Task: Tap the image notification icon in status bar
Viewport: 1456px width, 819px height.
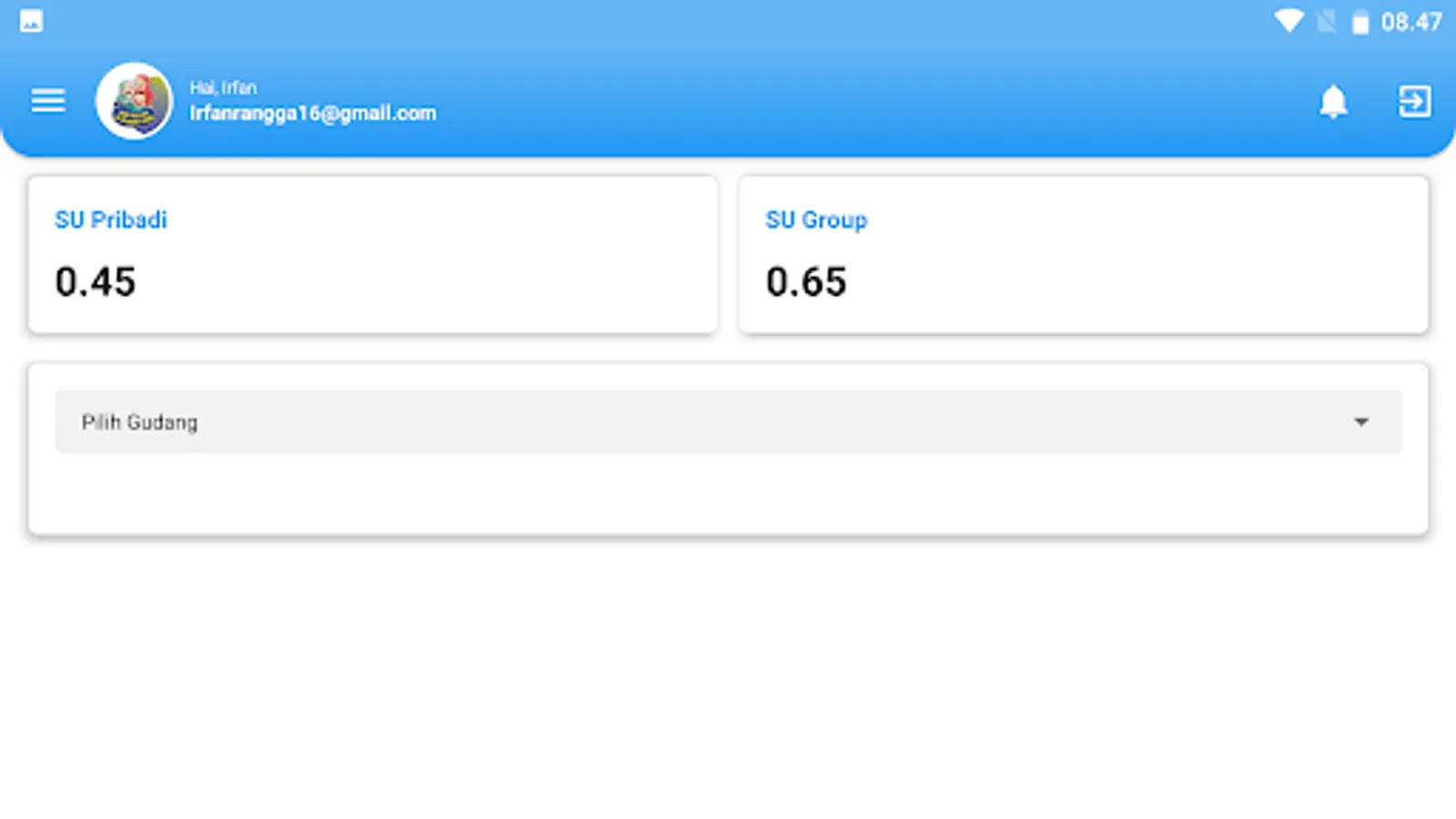Action: pyautogui.click(x=31, y=21)
